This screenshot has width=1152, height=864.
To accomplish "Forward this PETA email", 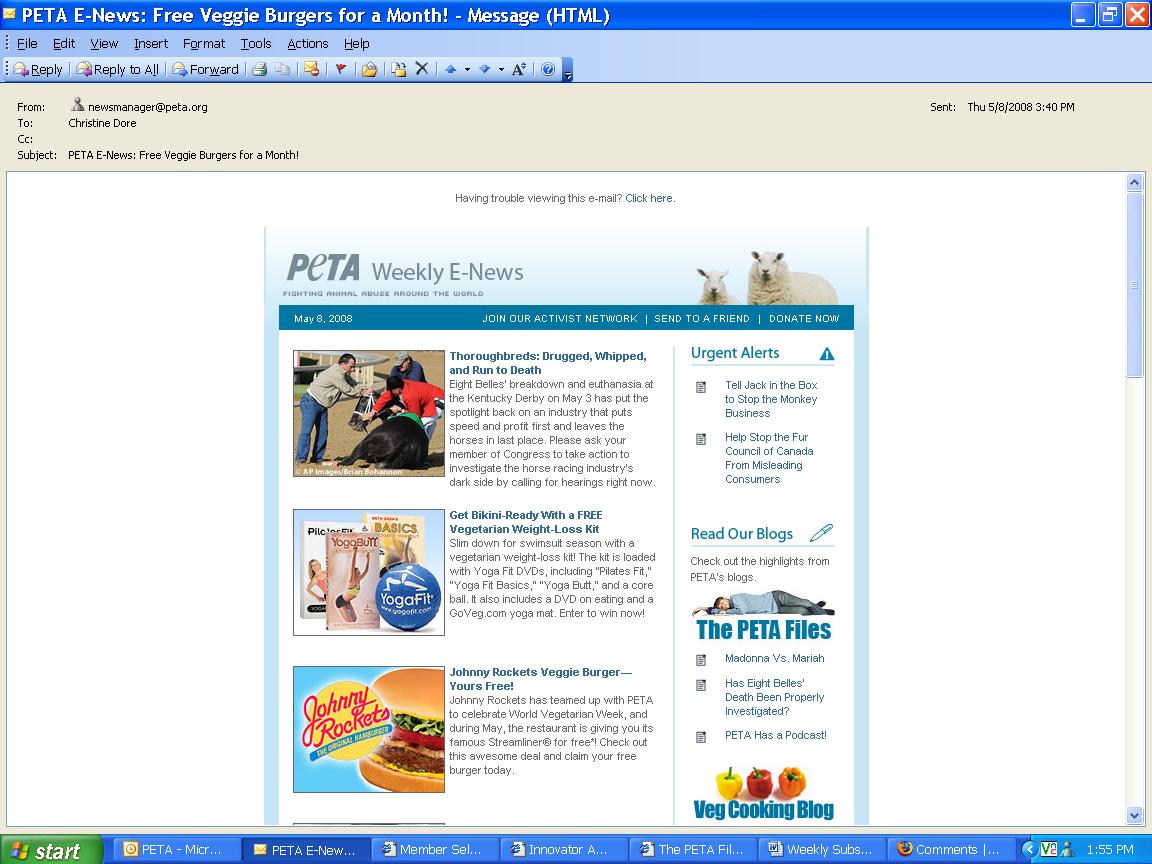I will (x=206, y=69).
